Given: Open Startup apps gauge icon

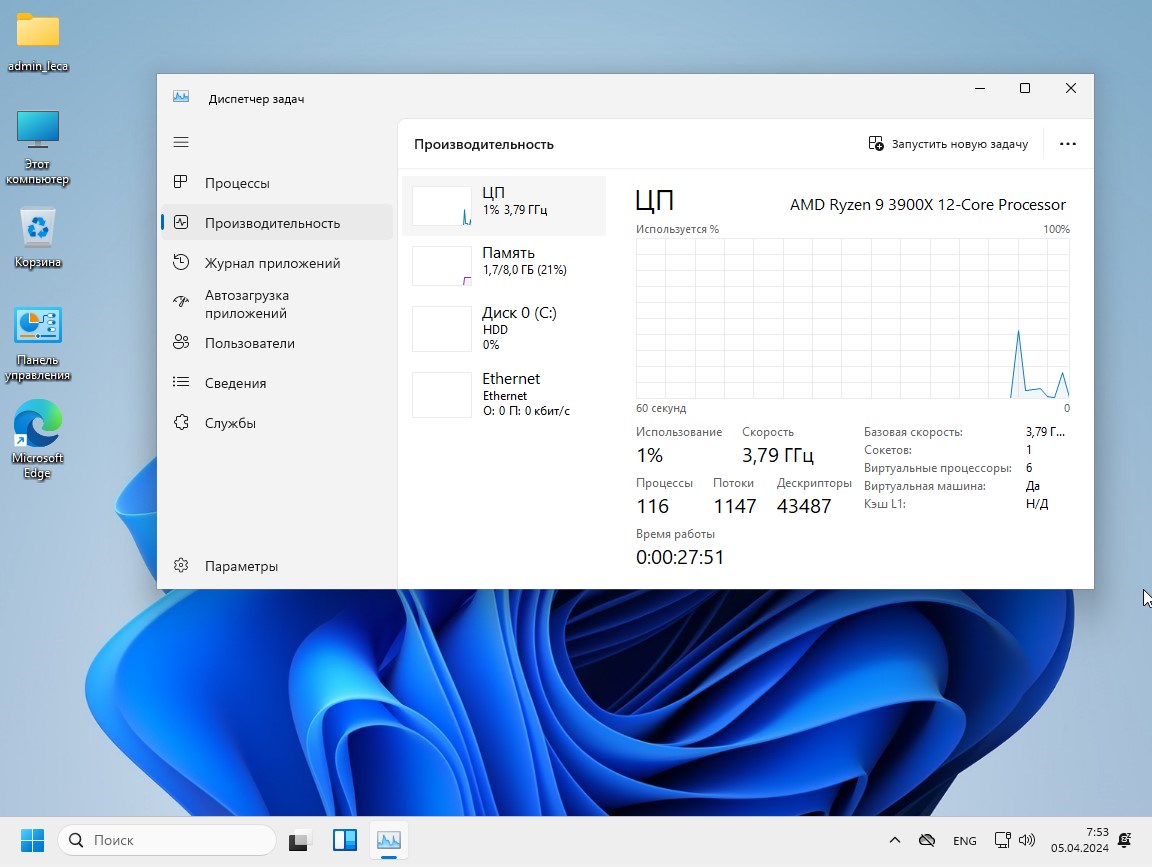Looking at the screenshot, I should 181,303.
